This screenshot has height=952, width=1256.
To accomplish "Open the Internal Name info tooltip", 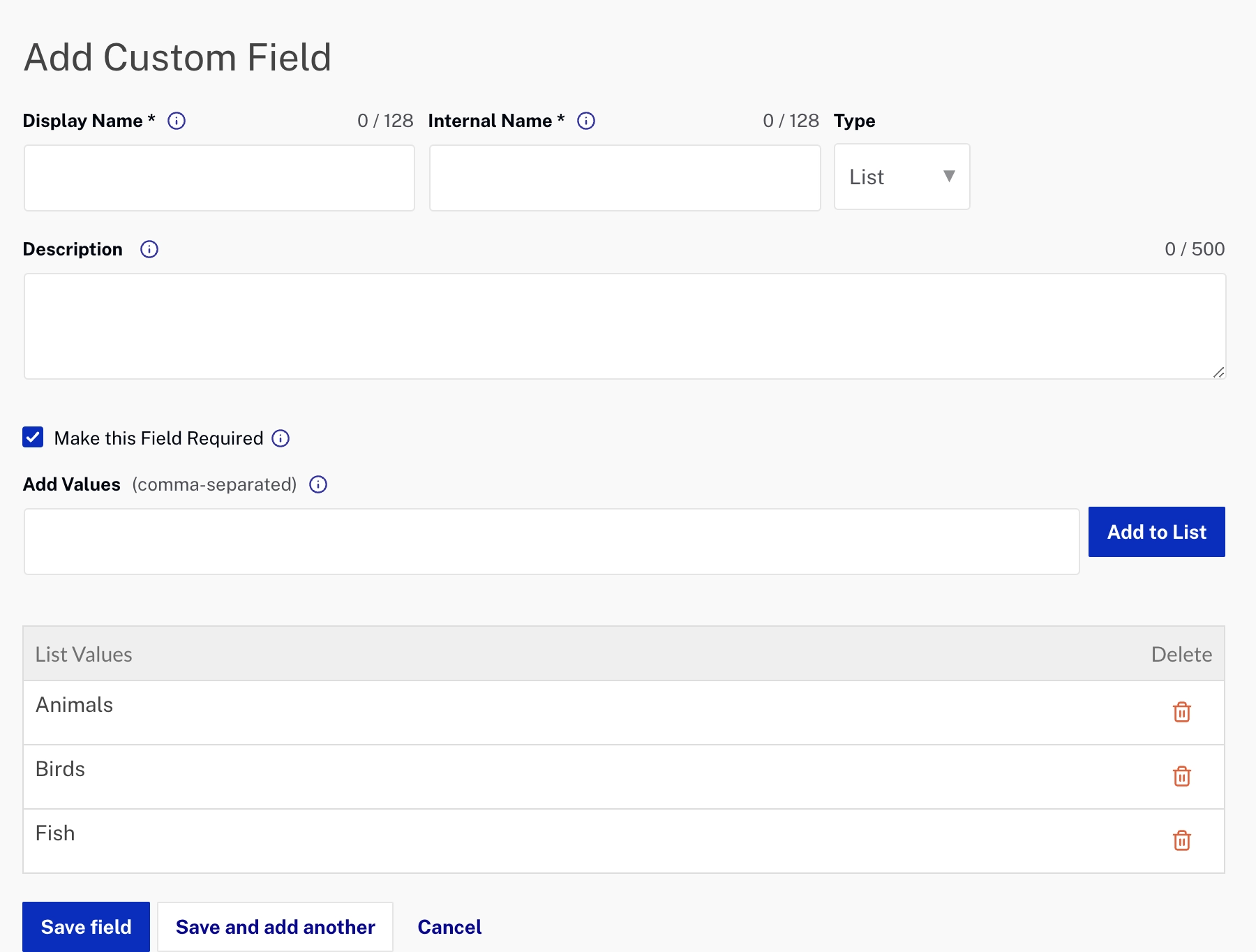I will (x=586, y=121).
